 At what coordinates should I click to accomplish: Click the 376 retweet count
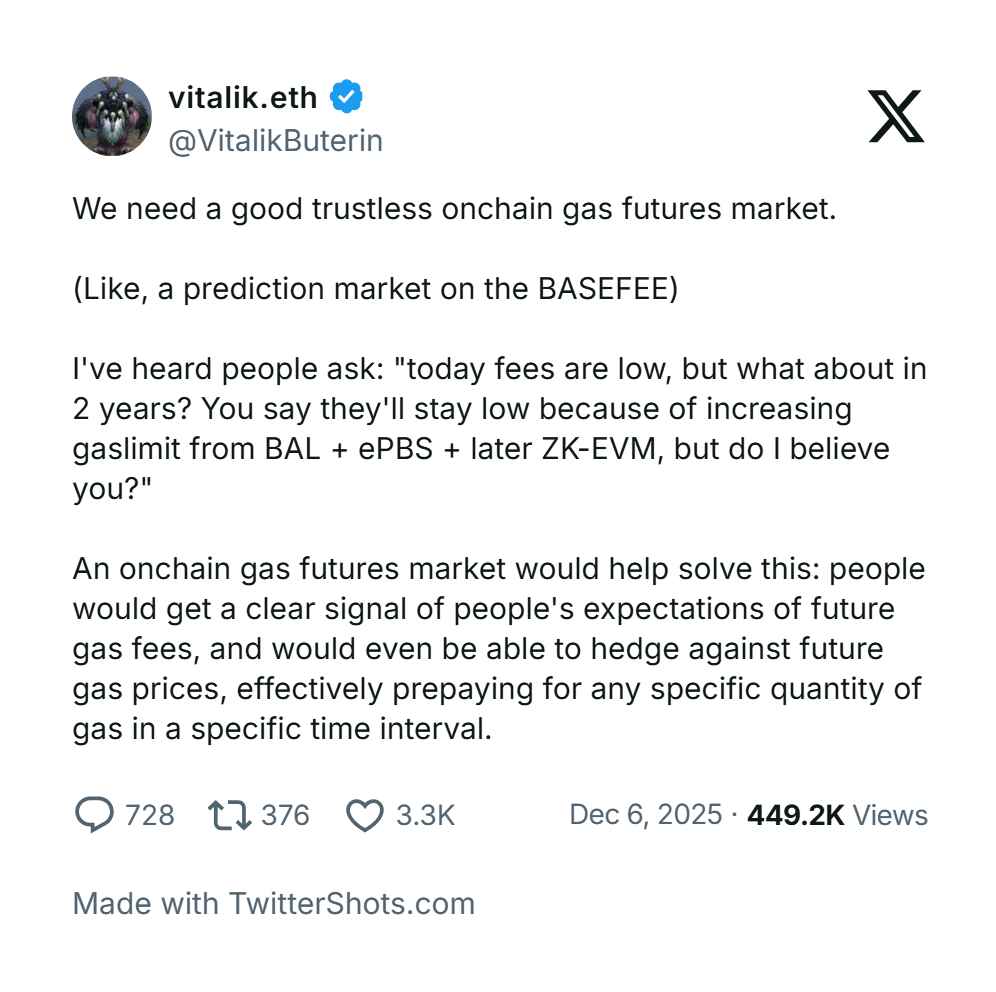point(285,815)
